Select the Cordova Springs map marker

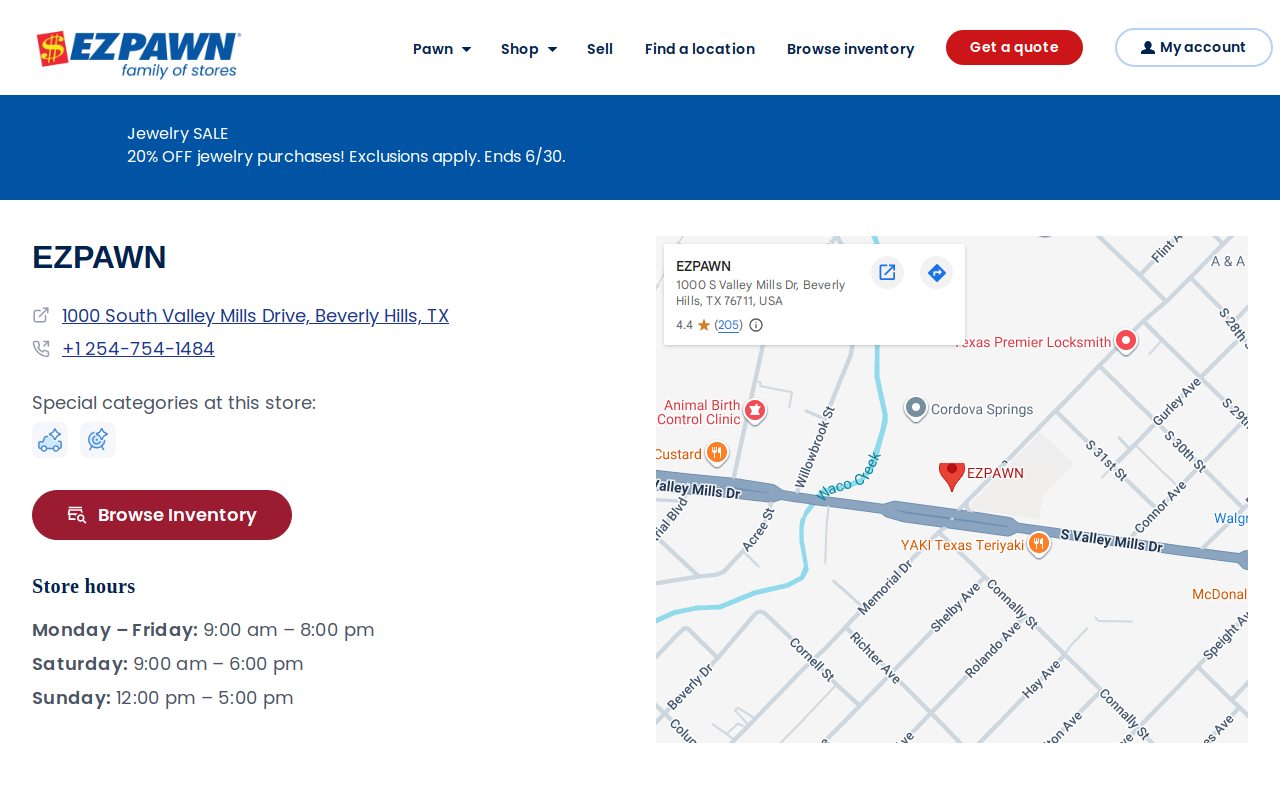click(916, 408)
